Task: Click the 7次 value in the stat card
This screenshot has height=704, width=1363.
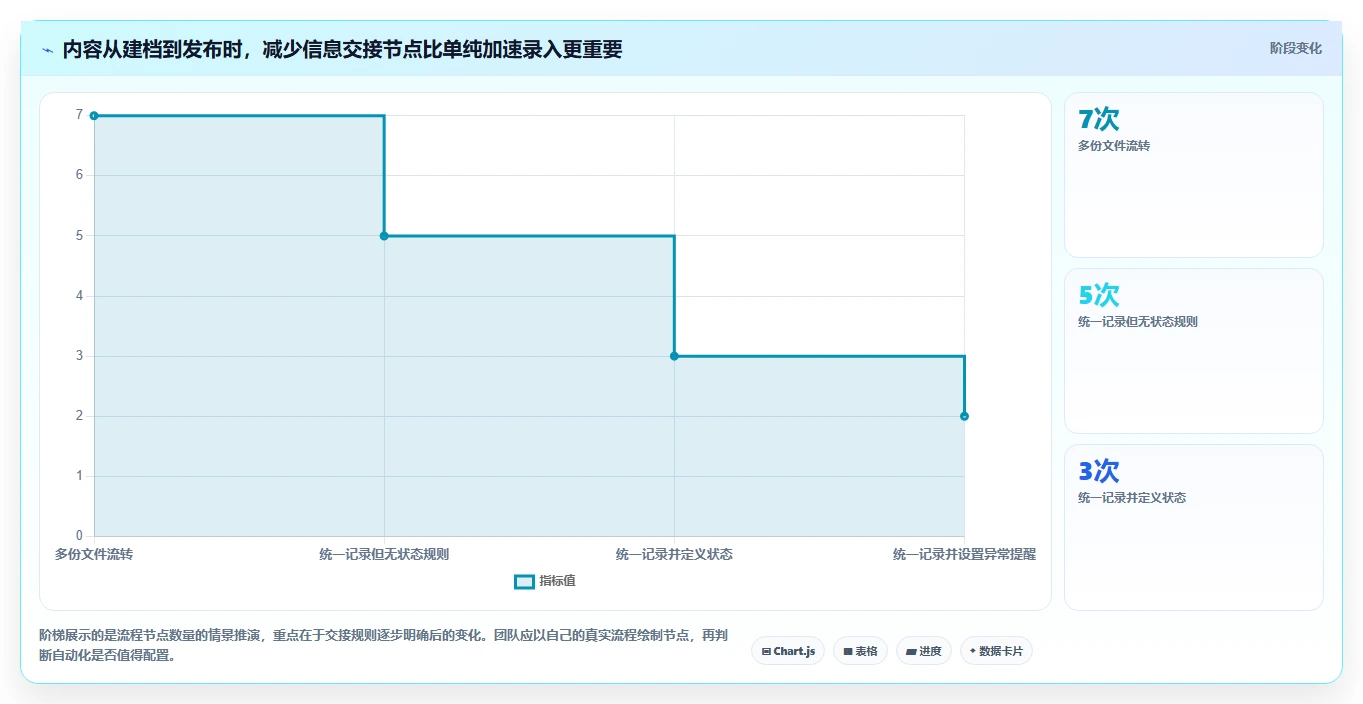Action: point(1099,119)
